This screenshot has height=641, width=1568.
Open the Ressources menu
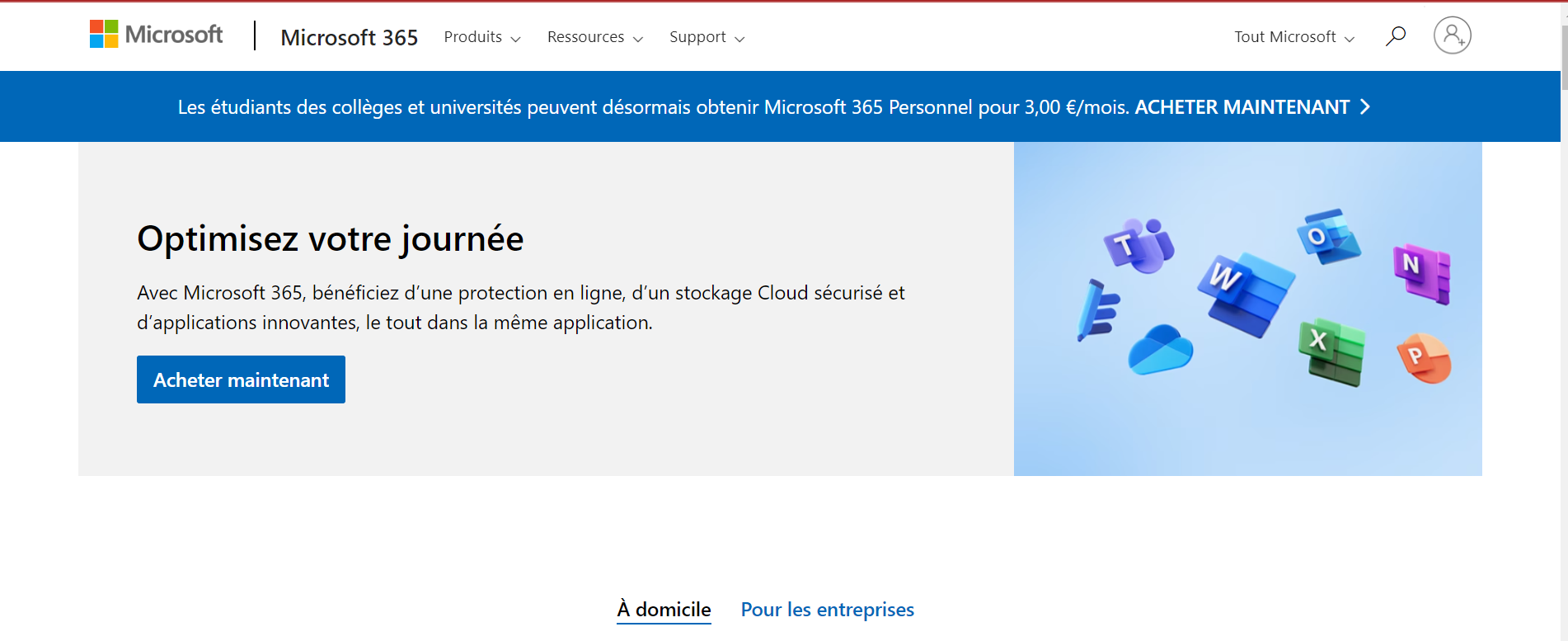[594, 37]
